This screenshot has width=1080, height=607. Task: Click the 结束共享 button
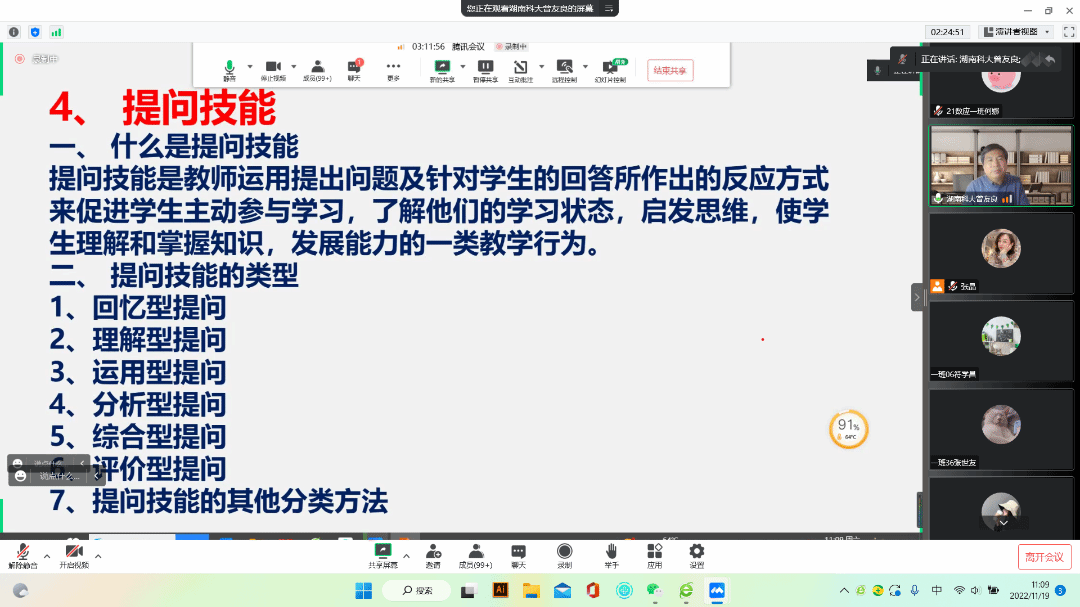tap(670, 70)
